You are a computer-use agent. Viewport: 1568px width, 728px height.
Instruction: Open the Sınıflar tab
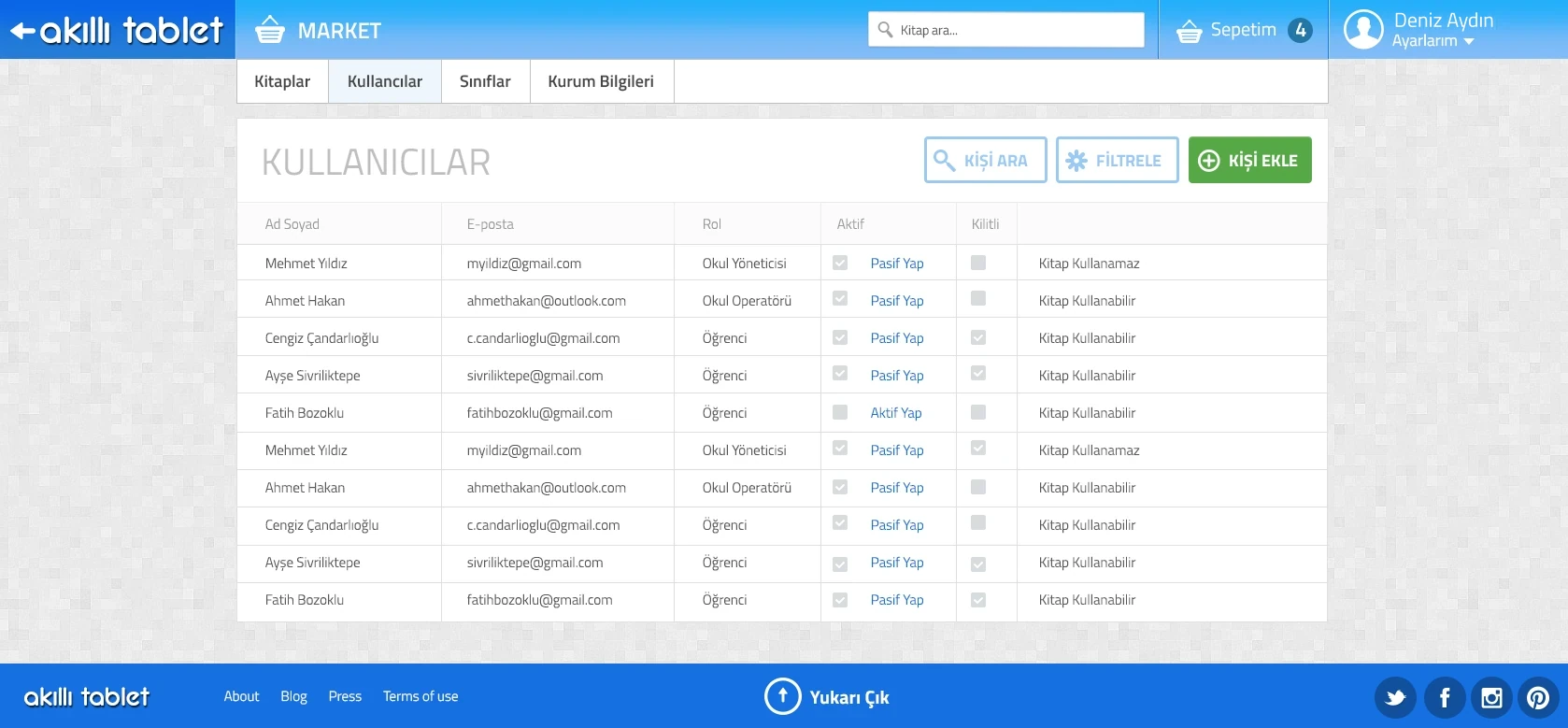pos(485,81)
